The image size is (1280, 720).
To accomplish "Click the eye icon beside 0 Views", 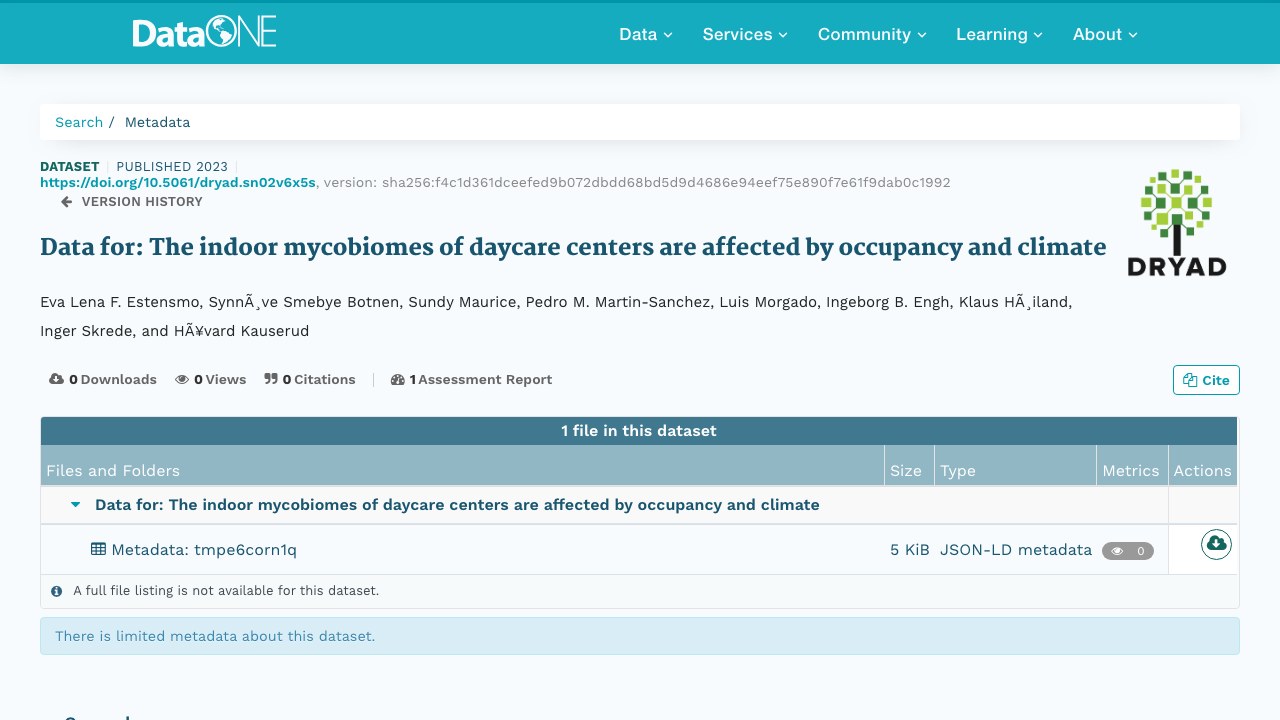I will click(182, 380).
